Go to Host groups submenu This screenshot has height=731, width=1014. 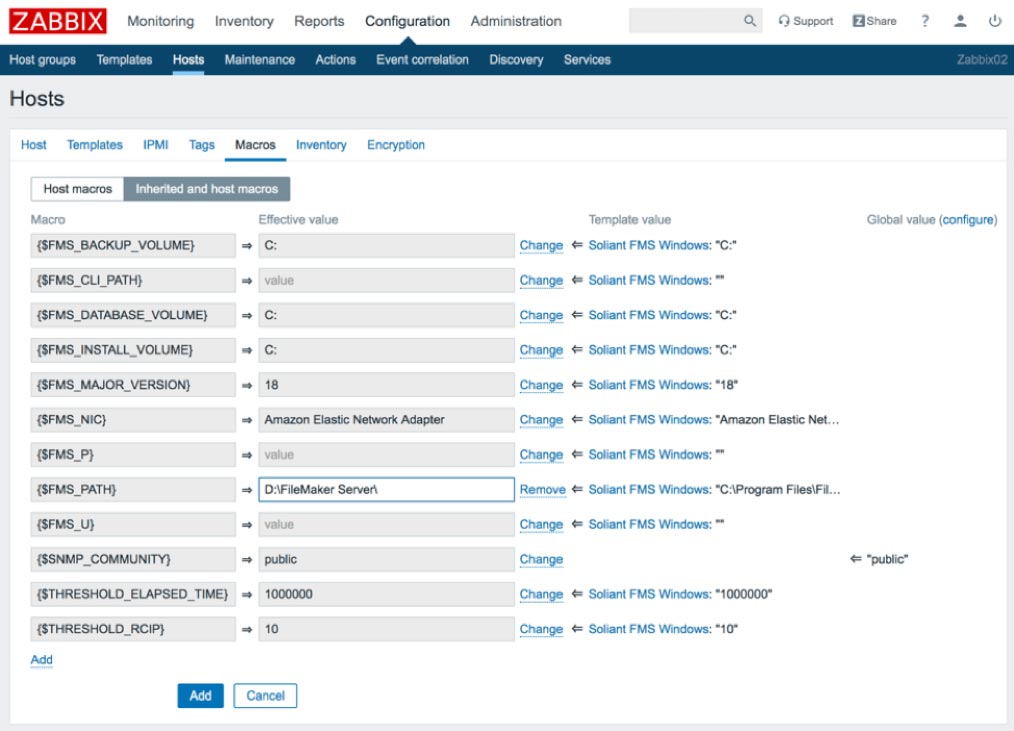click(42, 60)
